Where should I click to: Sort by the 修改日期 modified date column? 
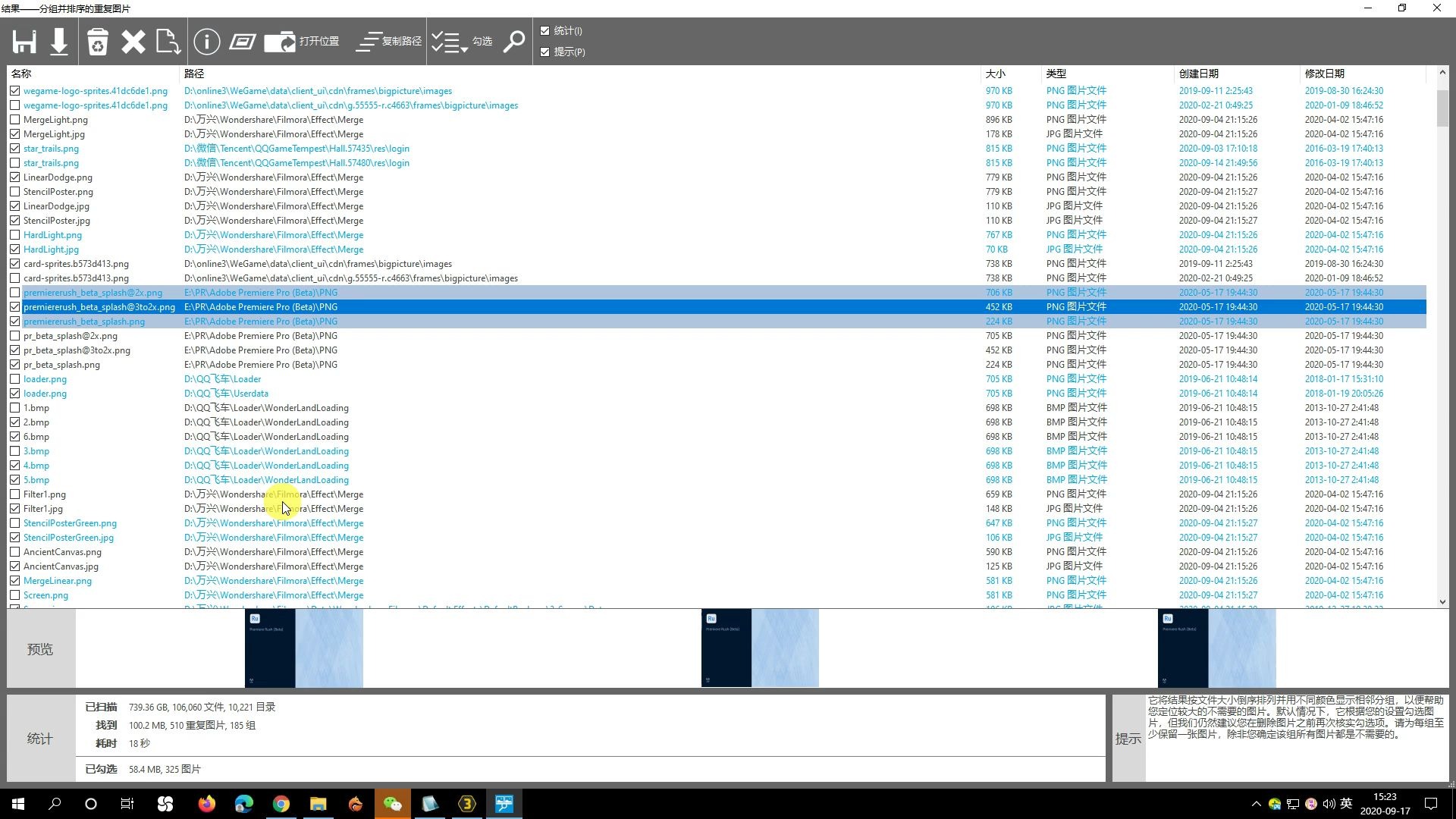tap(1324, 74)
